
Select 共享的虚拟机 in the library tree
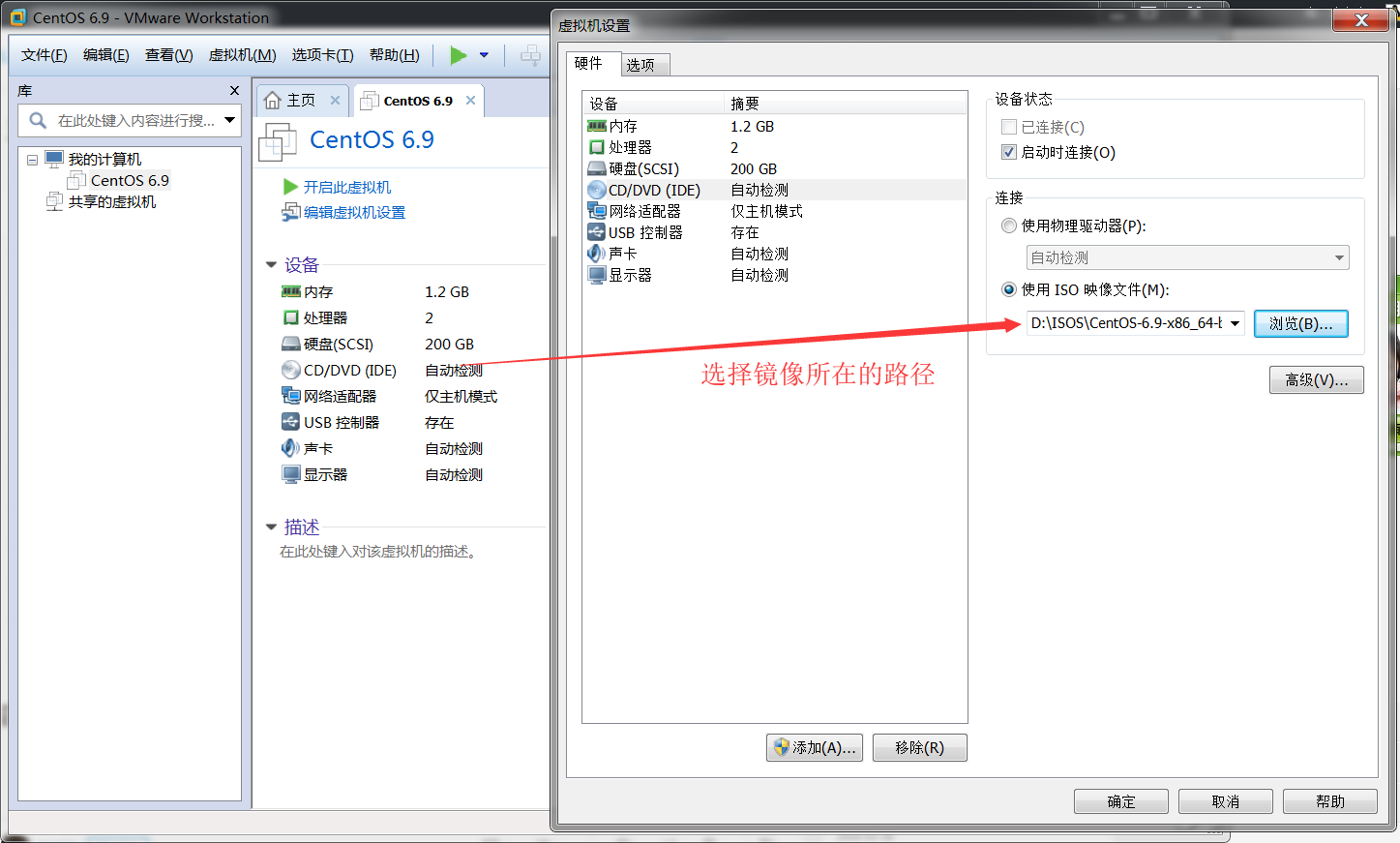[x=112, y=201]
